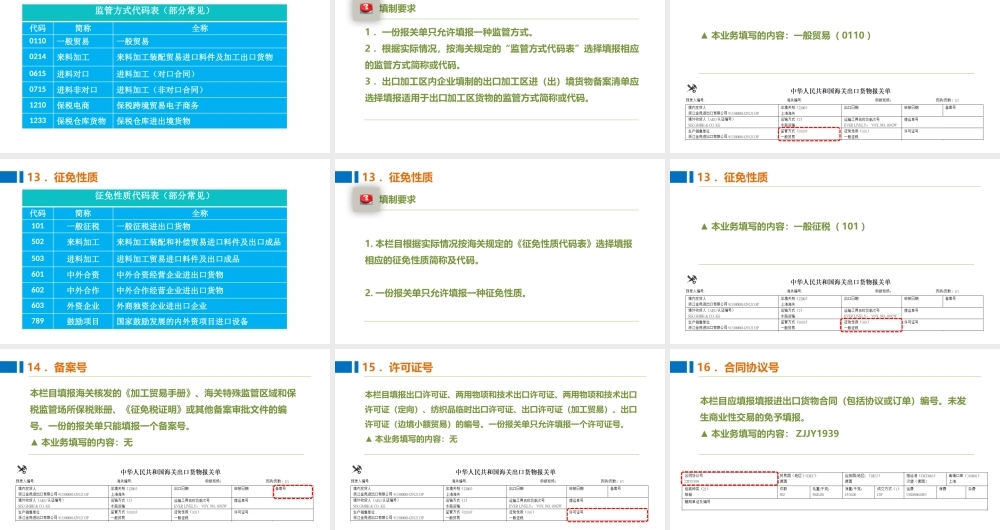The width and height of the screenshot is (1000, 530).
Task: Select code cell 502 in the 征免性质 table
Action: click(x=38, y=242)
